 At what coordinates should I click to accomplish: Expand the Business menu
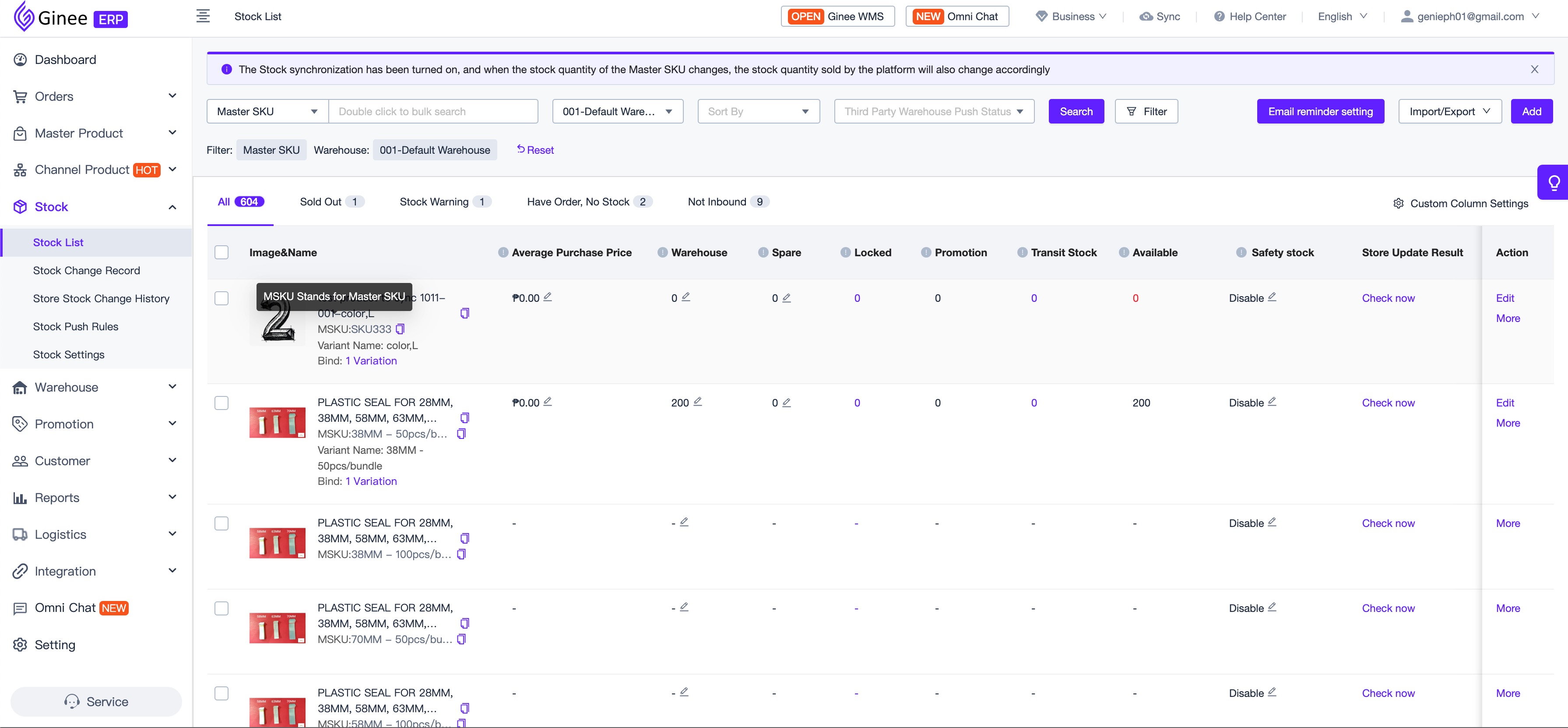click(1071, 17)
